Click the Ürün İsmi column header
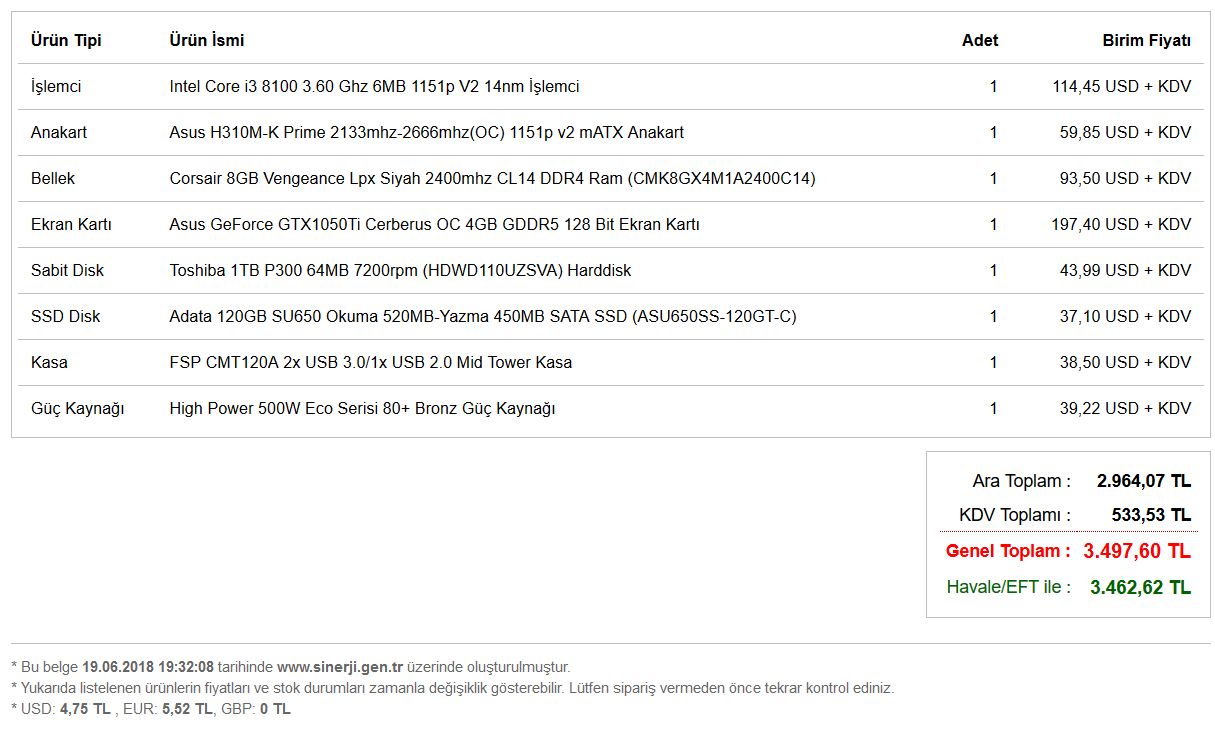The width and height of the screenshot is (1215, 734). tap(207, 41)
